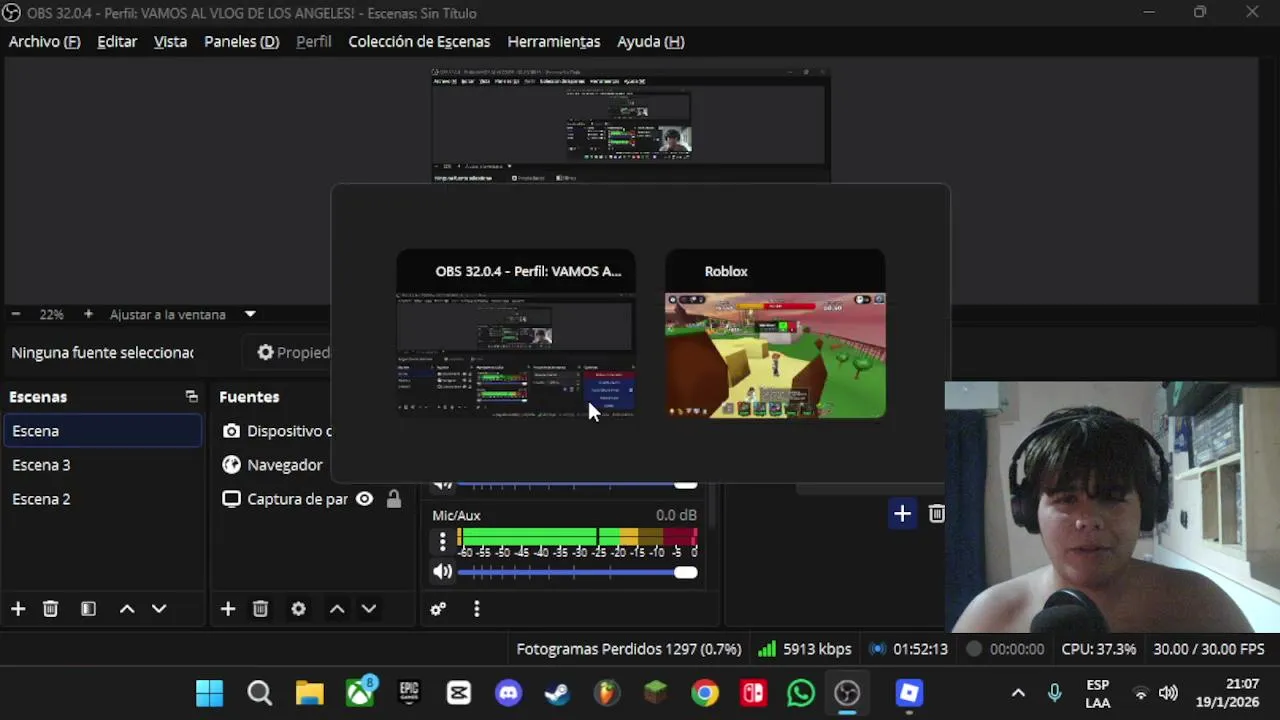Open audio mixer menu three-dots at bottom
Screen dimensions: 1280x720
coord(476,608)
